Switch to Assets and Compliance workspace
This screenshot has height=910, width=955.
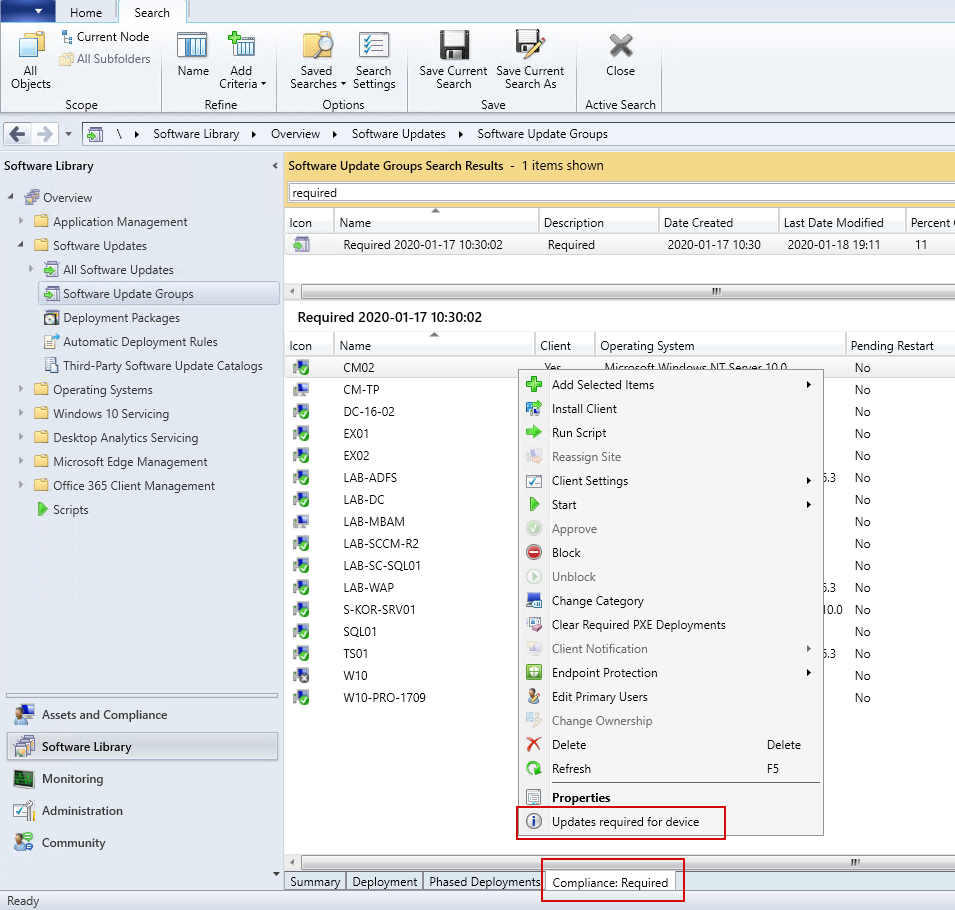(x=142, y=714)
